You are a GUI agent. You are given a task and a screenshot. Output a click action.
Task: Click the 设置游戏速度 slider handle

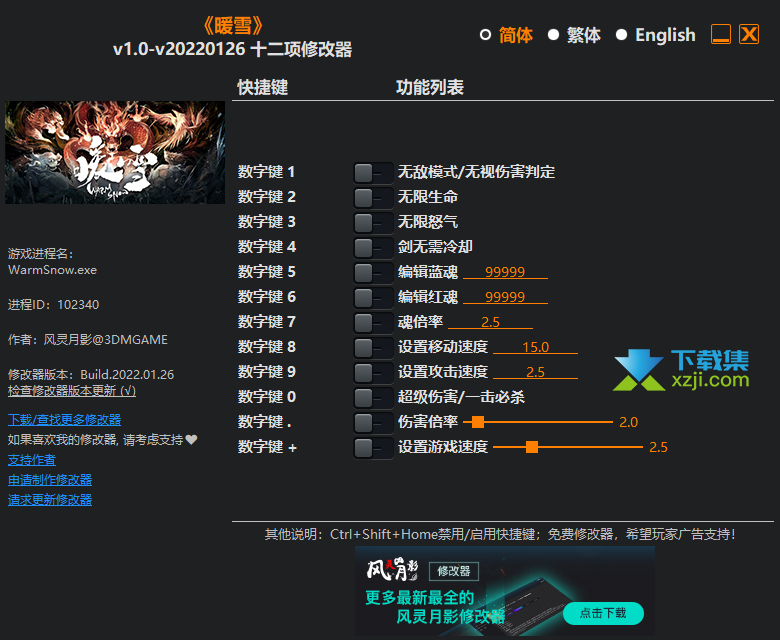pos(532,447)
